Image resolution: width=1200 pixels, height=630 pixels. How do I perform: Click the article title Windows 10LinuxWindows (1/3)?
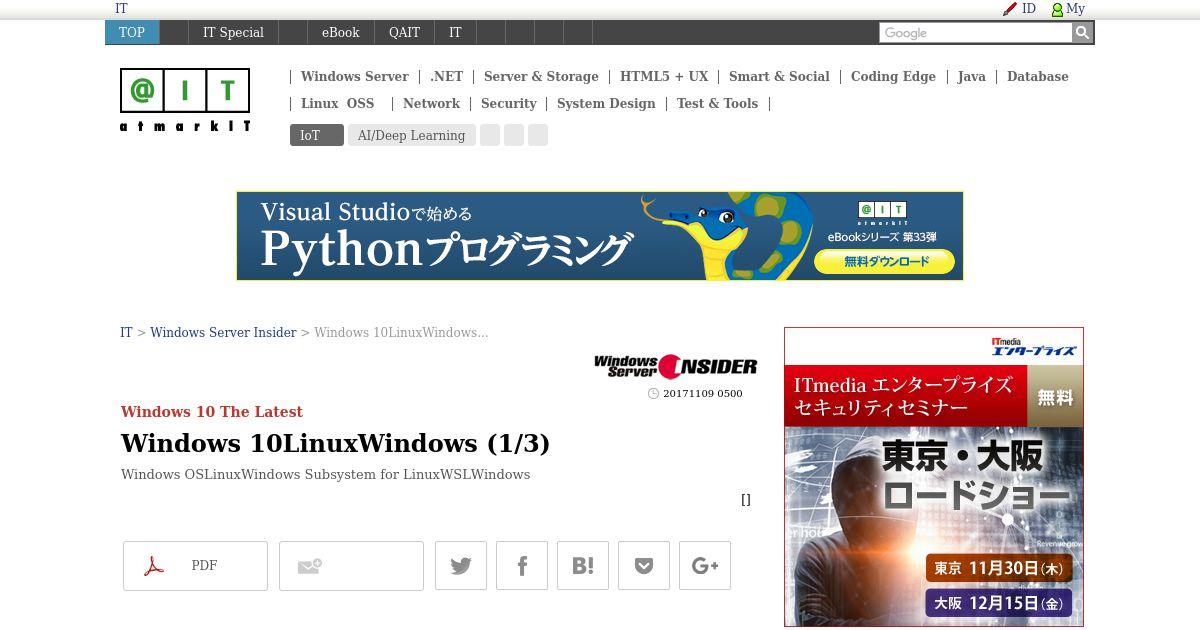point(335,442)
